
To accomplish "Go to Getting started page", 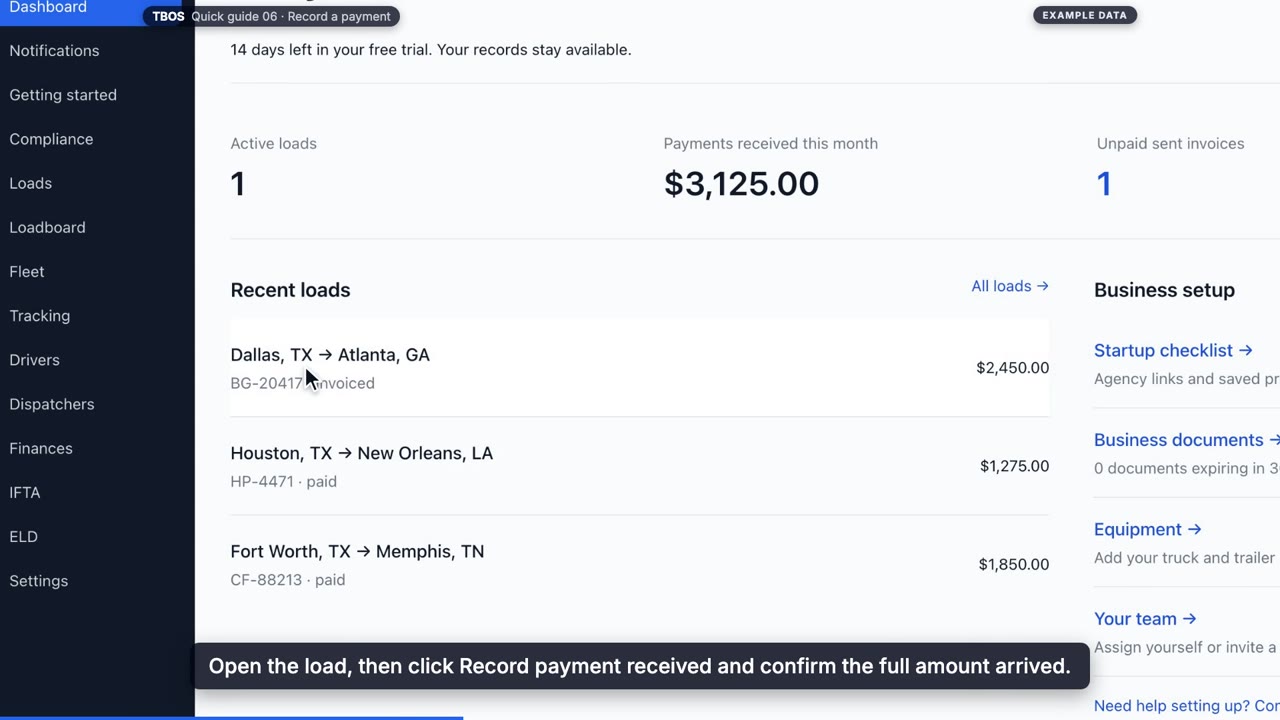I will pyautogui.click(x=63, y=95).
